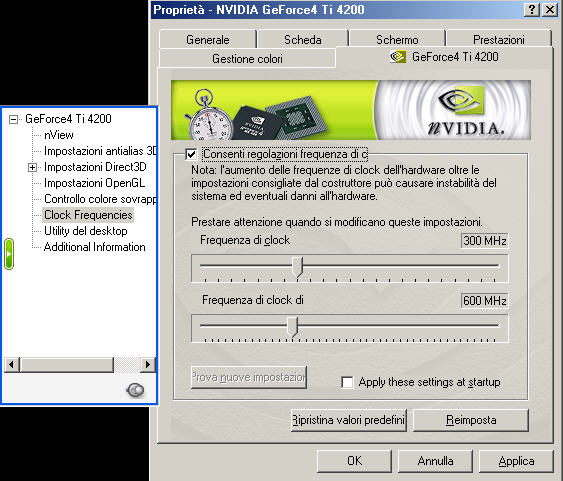563x481 pixels.
Task: Open Impostazioni OpenGL settings
Action: click(x=94, y=183)
